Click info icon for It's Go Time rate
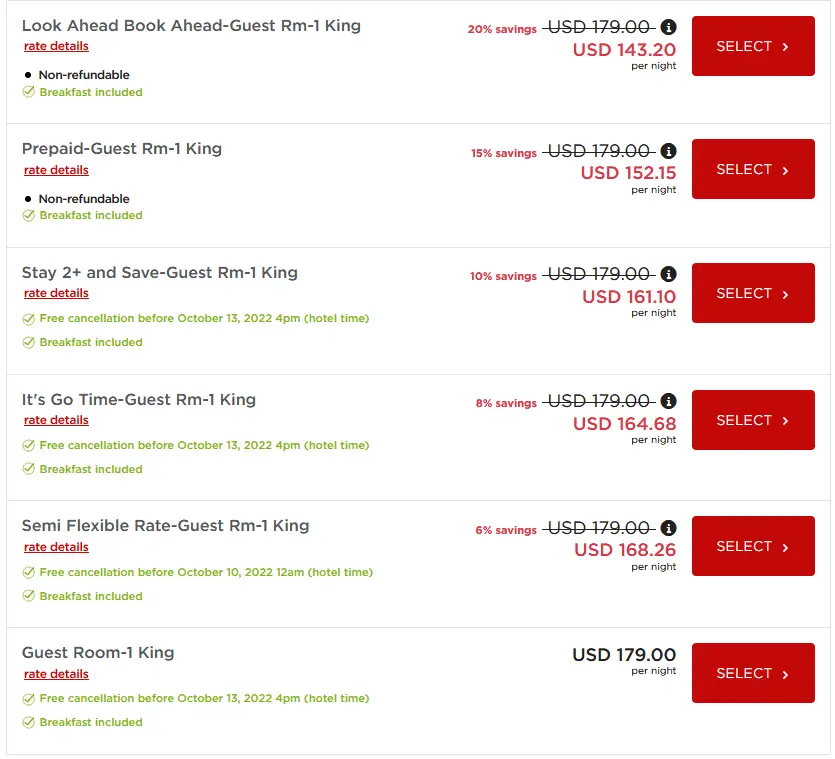 pos(669,401)
